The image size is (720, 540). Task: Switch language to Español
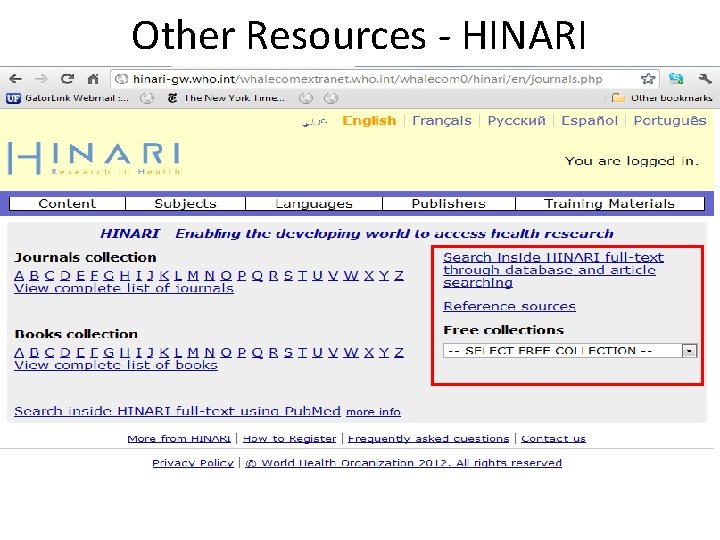590,121
